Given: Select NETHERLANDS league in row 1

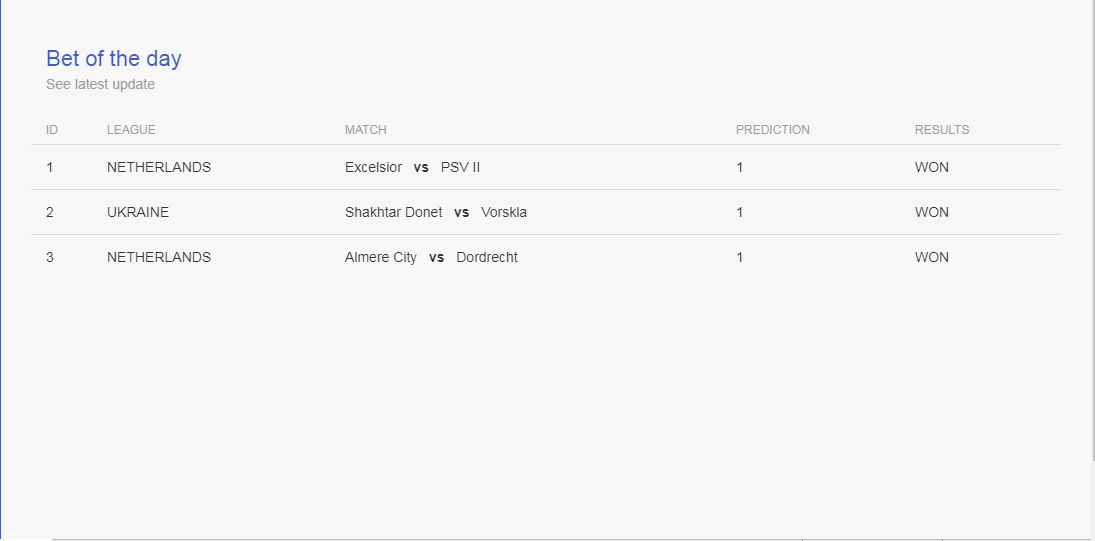Looking at the screenshot, I should (x=159, y=168).
